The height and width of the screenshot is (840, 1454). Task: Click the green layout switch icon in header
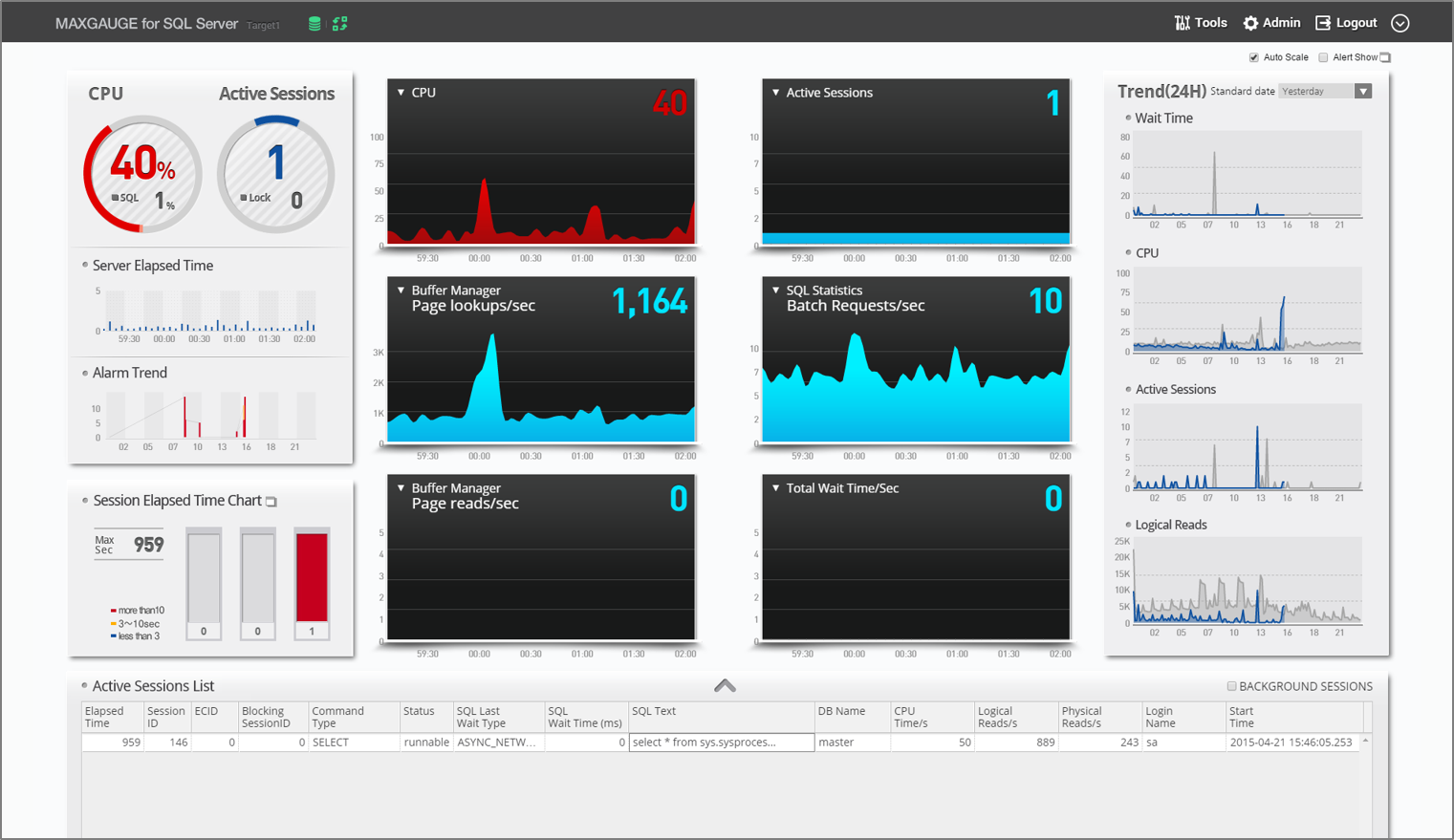coord(339,24)
